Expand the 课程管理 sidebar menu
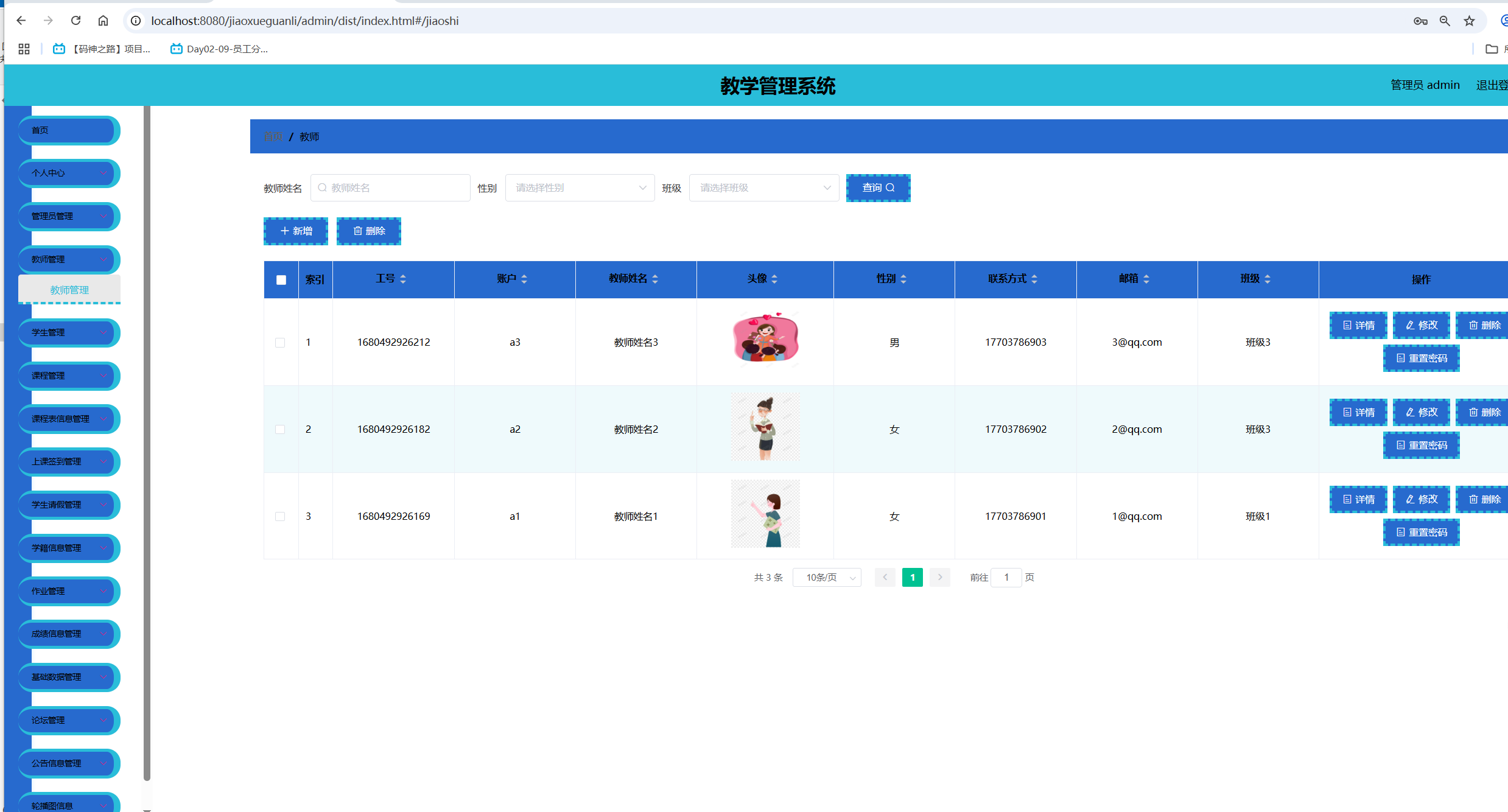 [x=69, y=376]
